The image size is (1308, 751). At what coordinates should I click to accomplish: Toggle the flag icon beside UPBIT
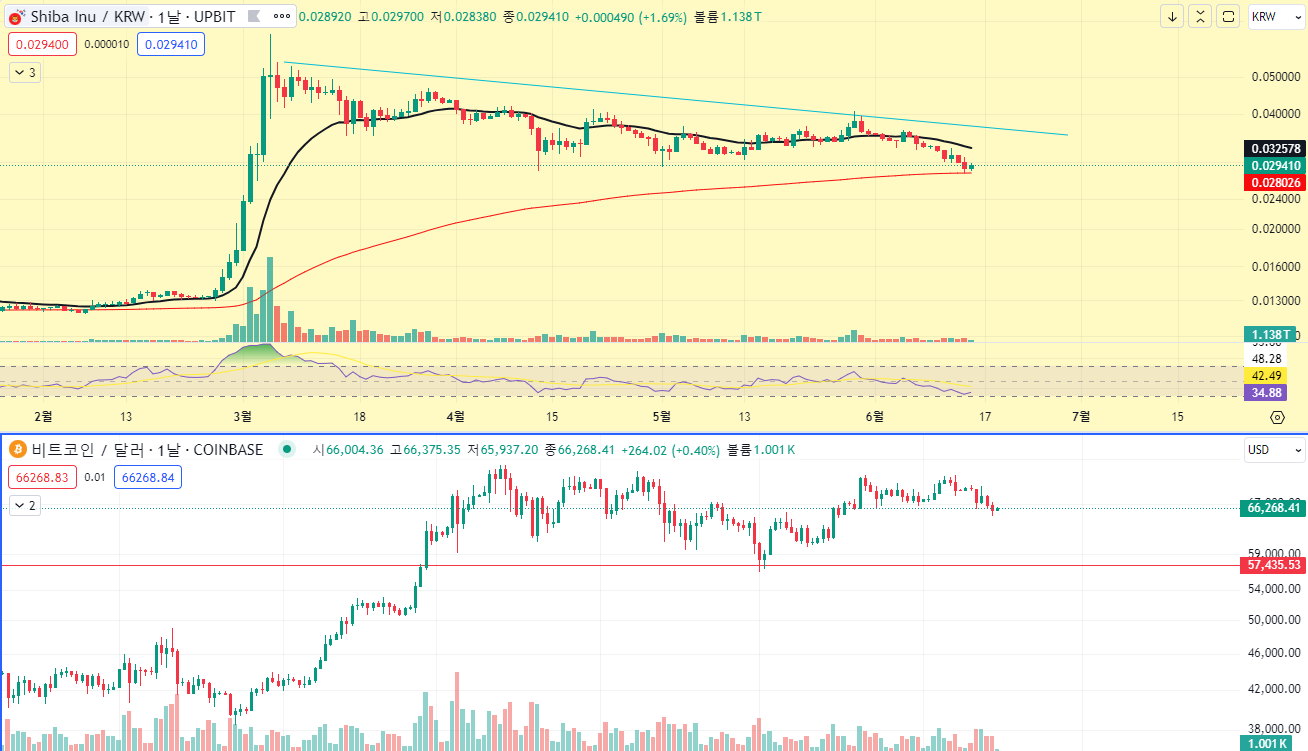click(253, 17)
